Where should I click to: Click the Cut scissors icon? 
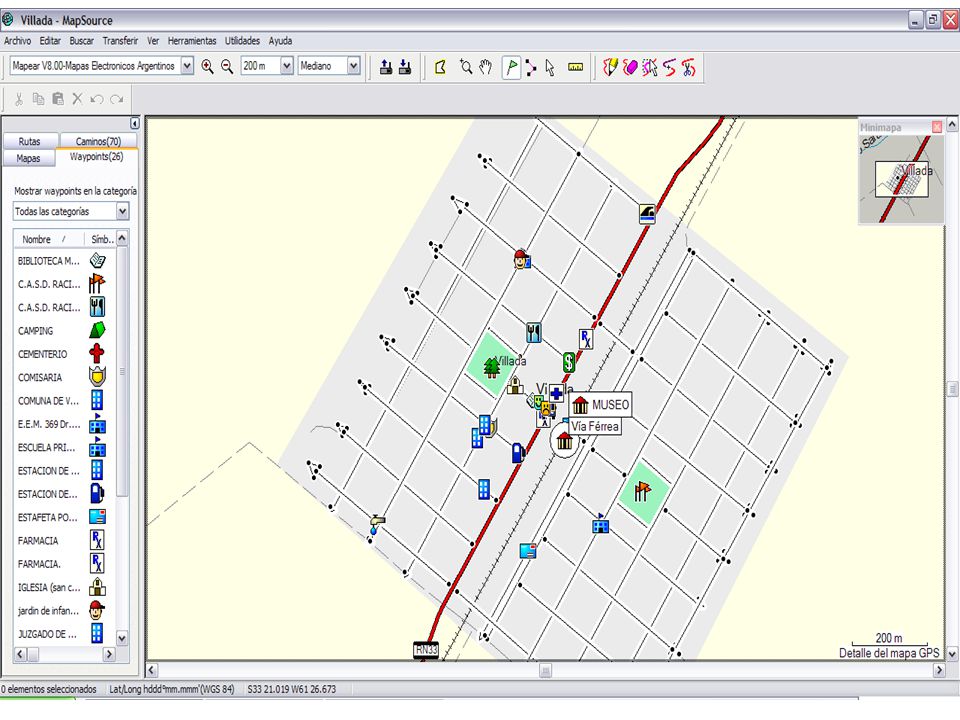click(x=19, y=99)
